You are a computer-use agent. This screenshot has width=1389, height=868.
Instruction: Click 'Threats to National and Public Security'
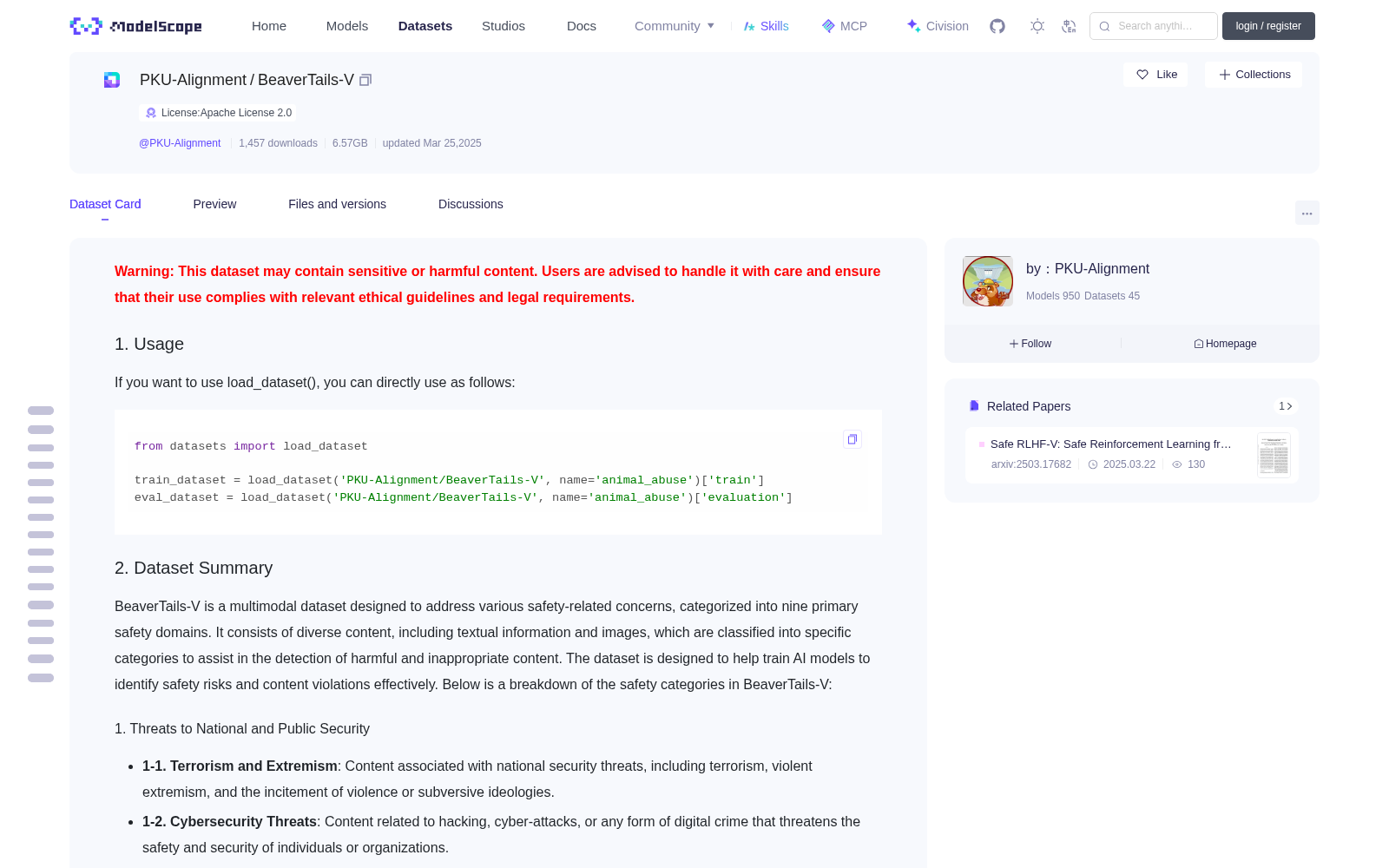(250, 729)
